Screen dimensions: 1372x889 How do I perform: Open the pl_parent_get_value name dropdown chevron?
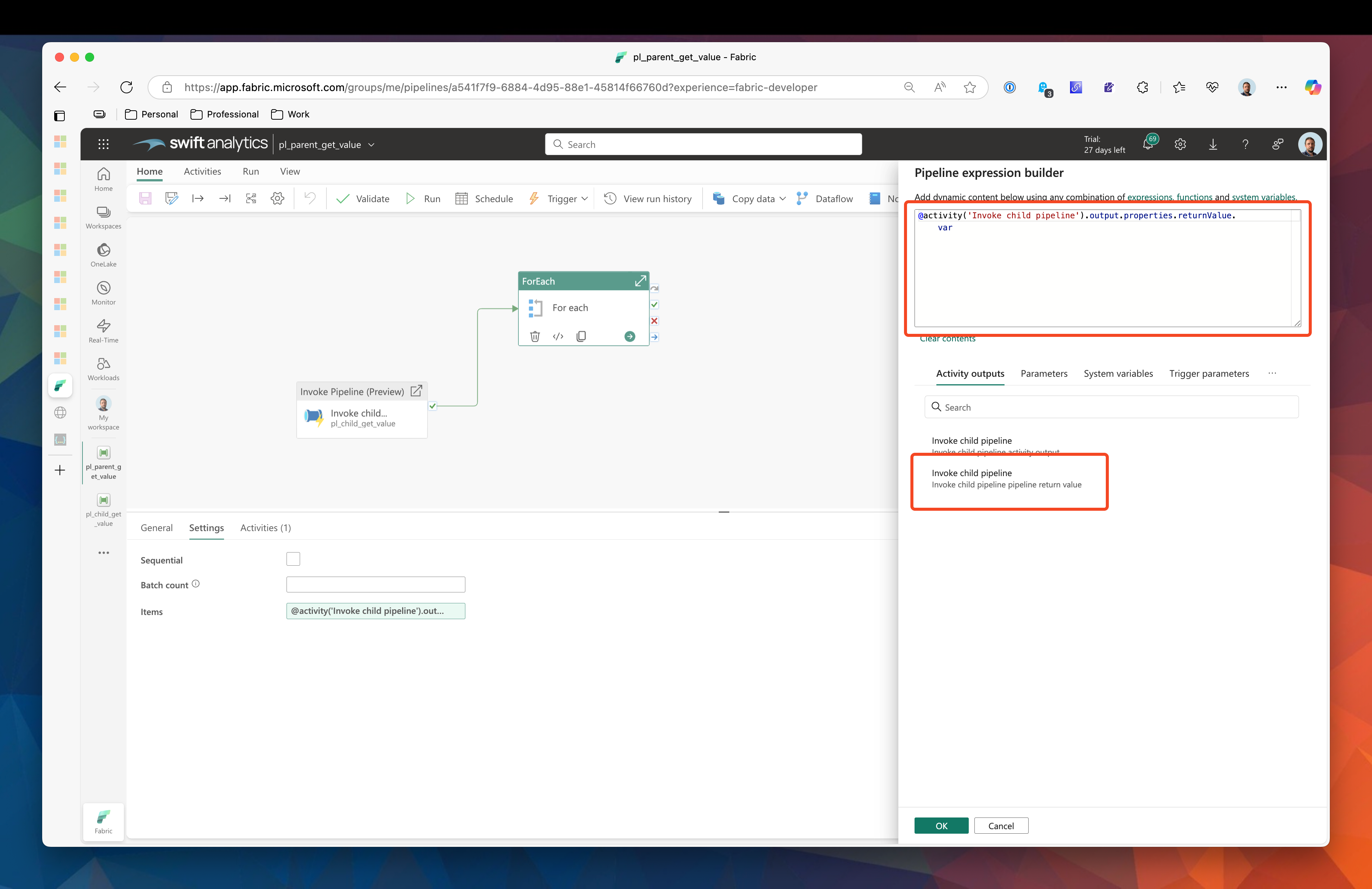coord(371,145)
